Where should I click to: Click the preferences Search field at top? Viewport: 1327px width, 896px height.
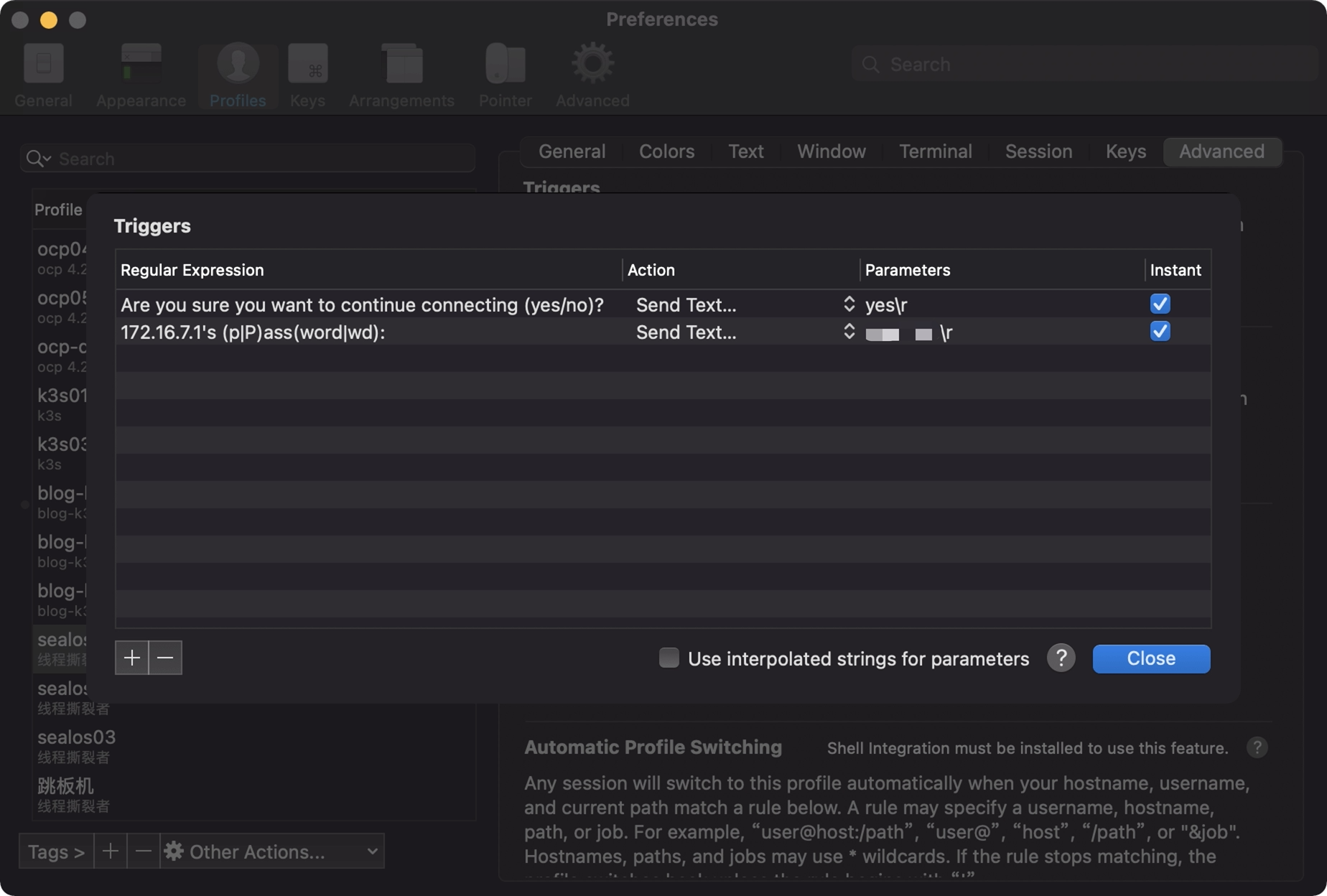click(1084, 65)
